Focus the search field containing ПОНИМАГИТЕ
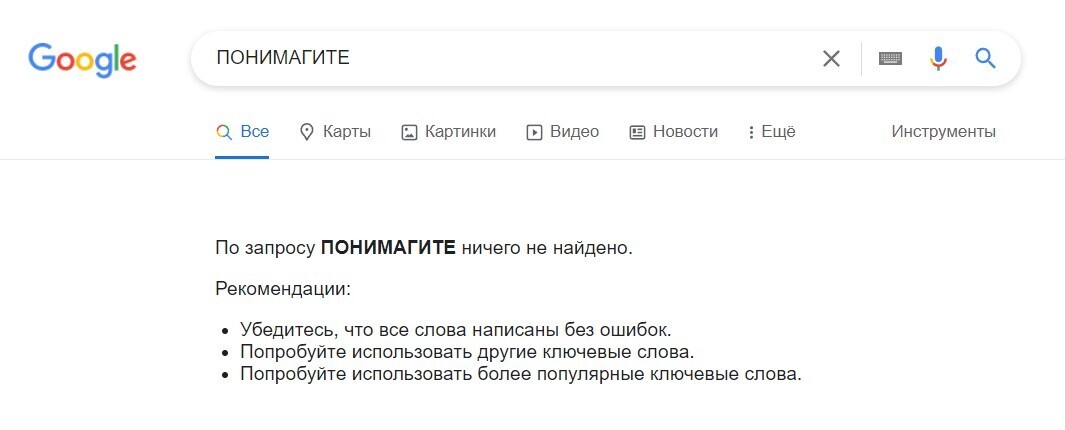 (500, 59)
